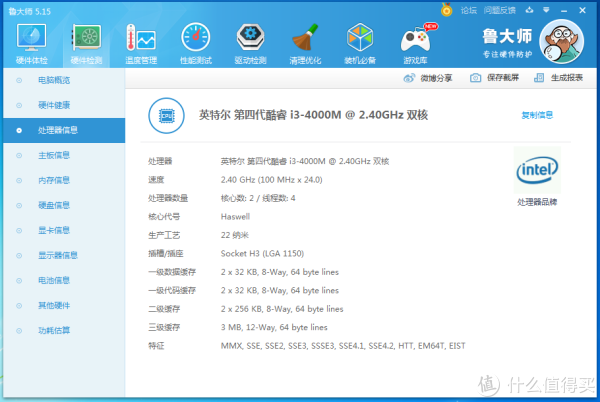The height and width of the screenshot is (402, 600).
Task: Click the Intel brand logo
Action: pyautogui.click(x=537, y=170)
